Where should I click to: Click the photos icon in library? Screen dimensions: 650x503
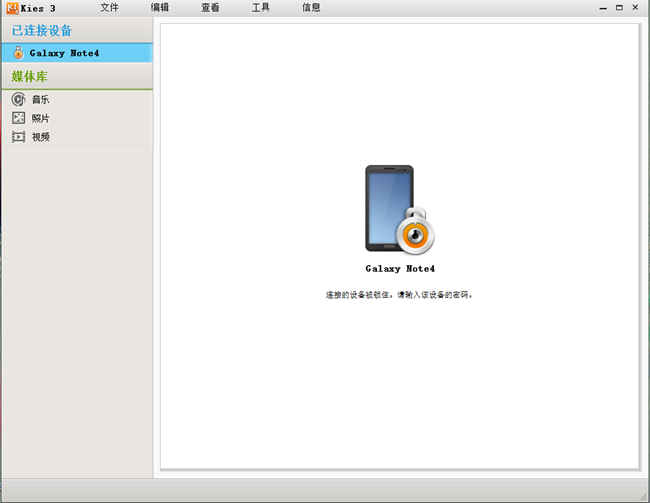[x=18, y=118]
